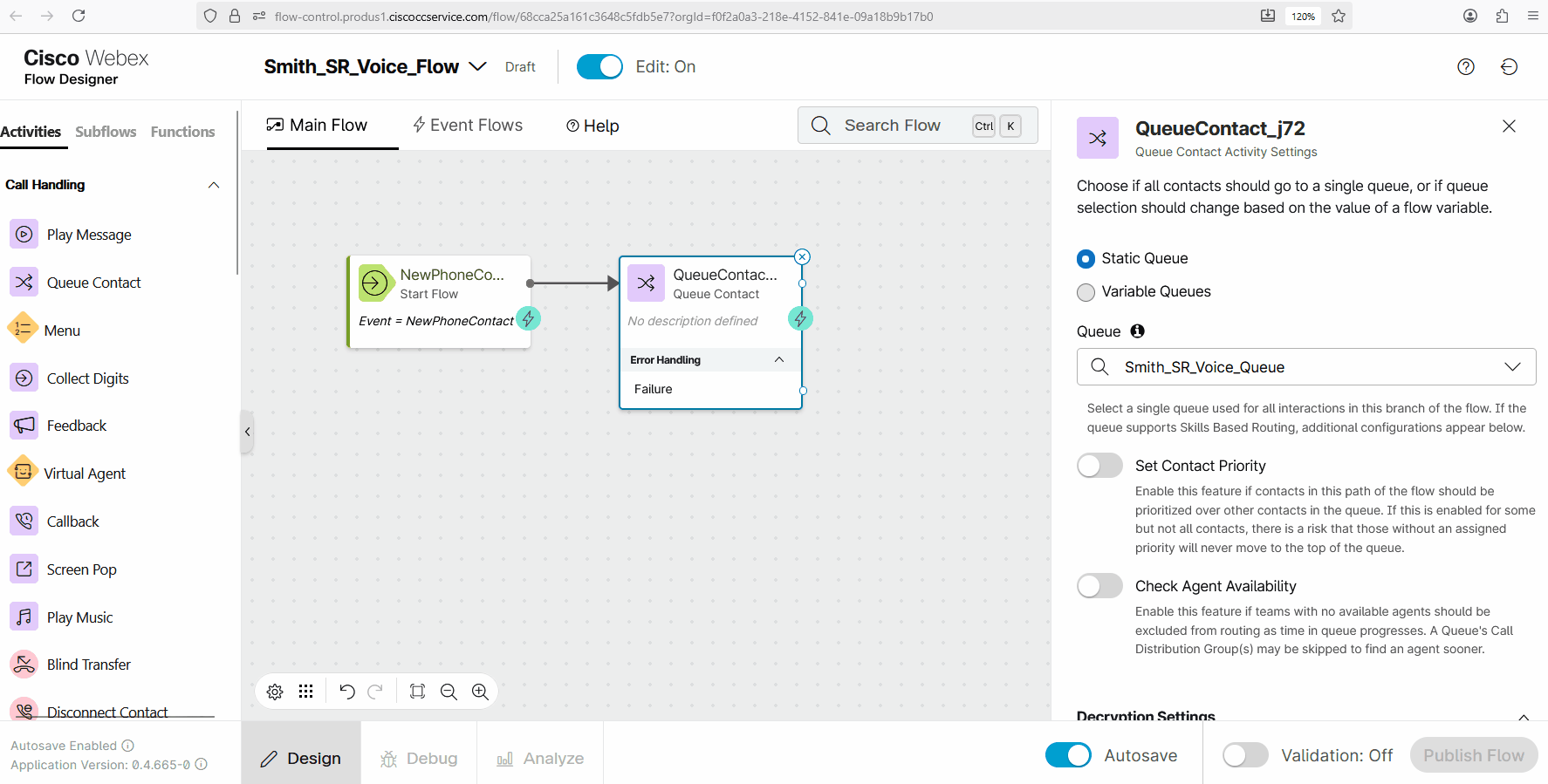The width and height of the screenshot is (1548, 784).
Task: Zoom out on the flow canvas
Action: [x=449, y=692]
